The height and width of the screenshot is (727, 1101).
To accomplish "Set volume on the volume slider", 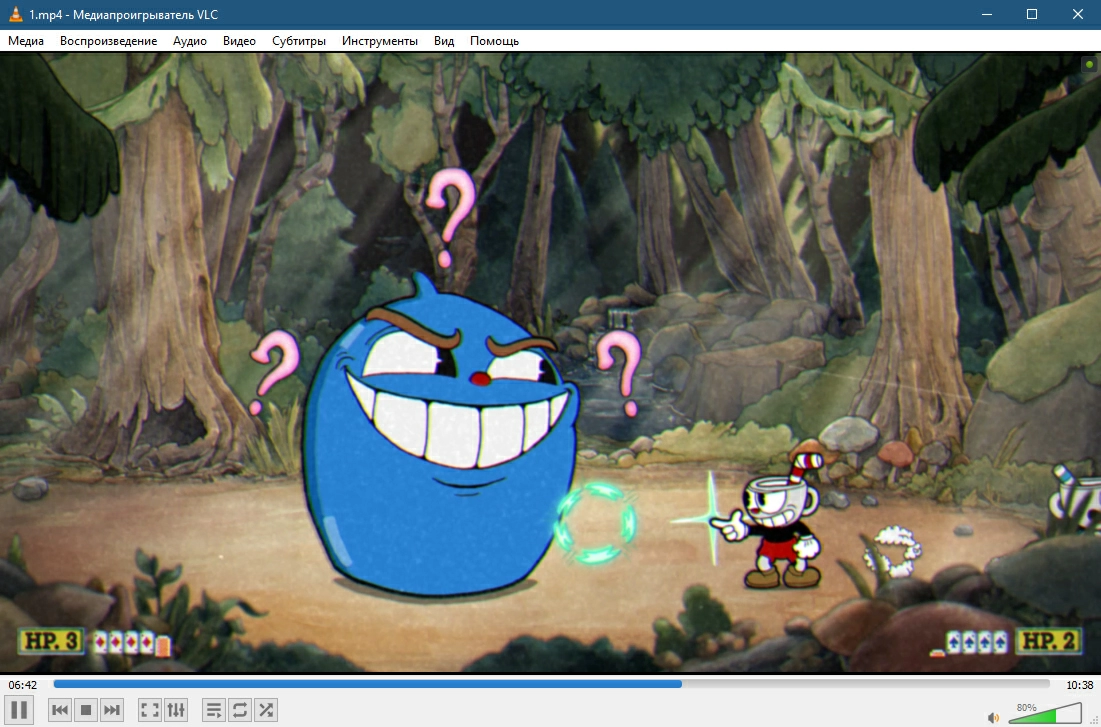I will [x=1045, y=713].
